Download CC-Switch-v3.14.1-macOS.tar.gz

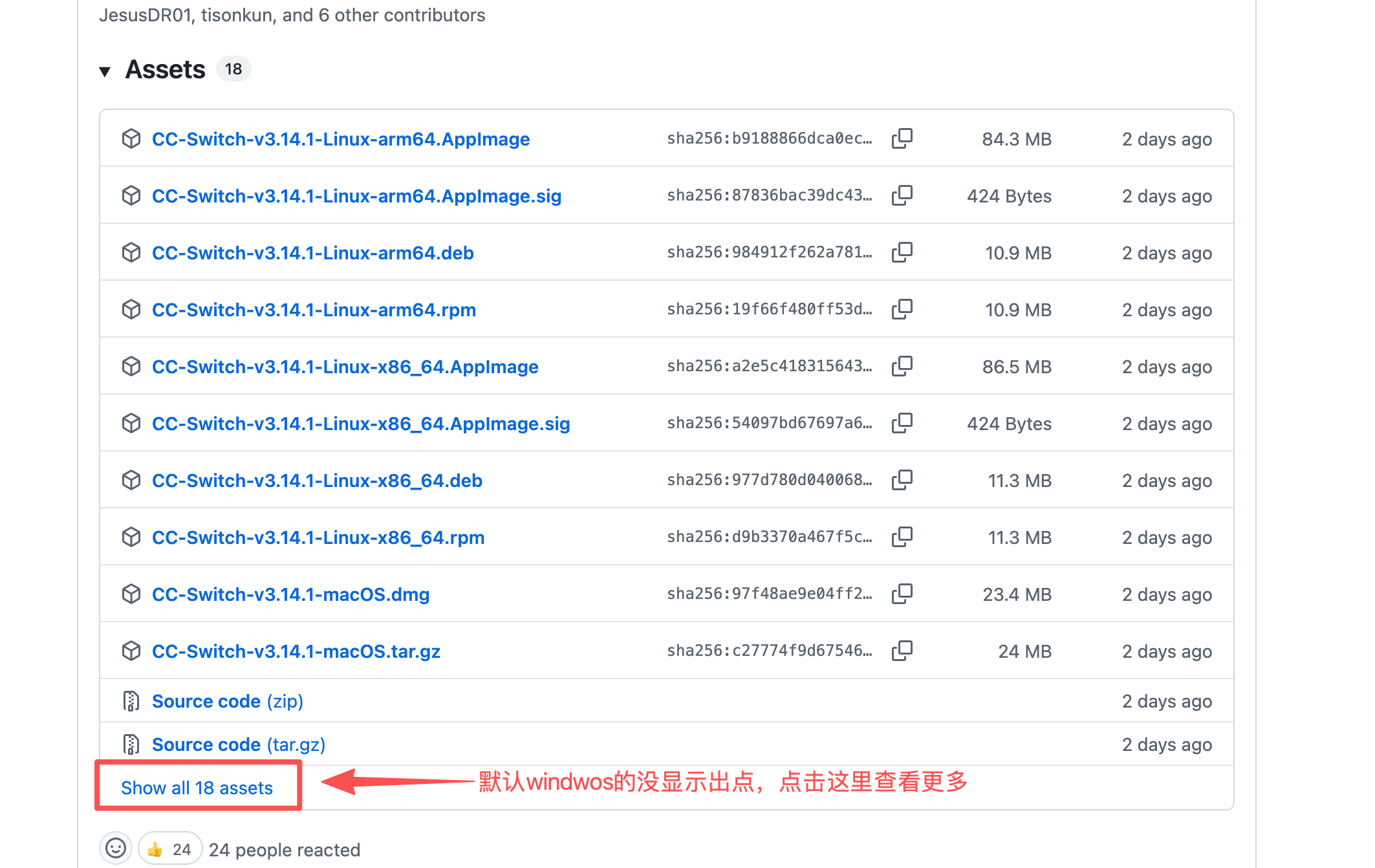tap(296, 651)
